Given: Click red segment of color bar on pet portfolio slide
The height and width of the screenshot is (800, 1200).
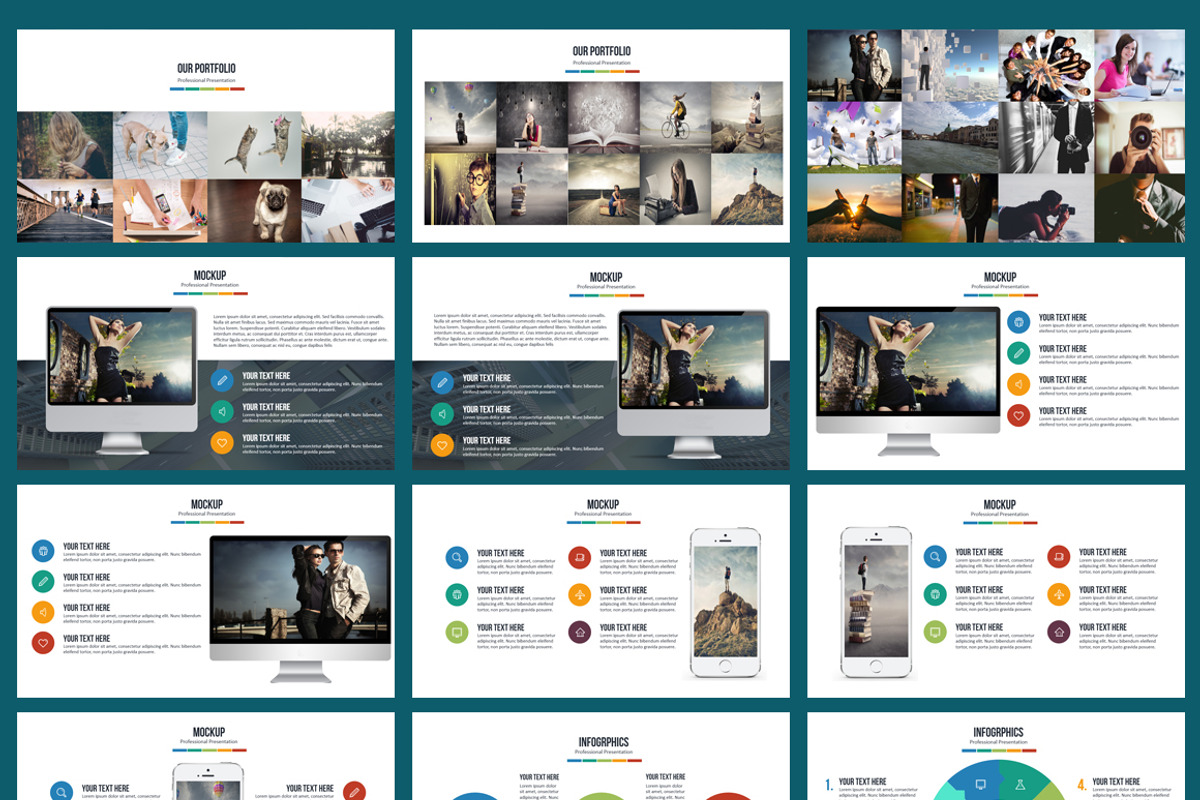Looking at the screenshot, I should (238, 89).
